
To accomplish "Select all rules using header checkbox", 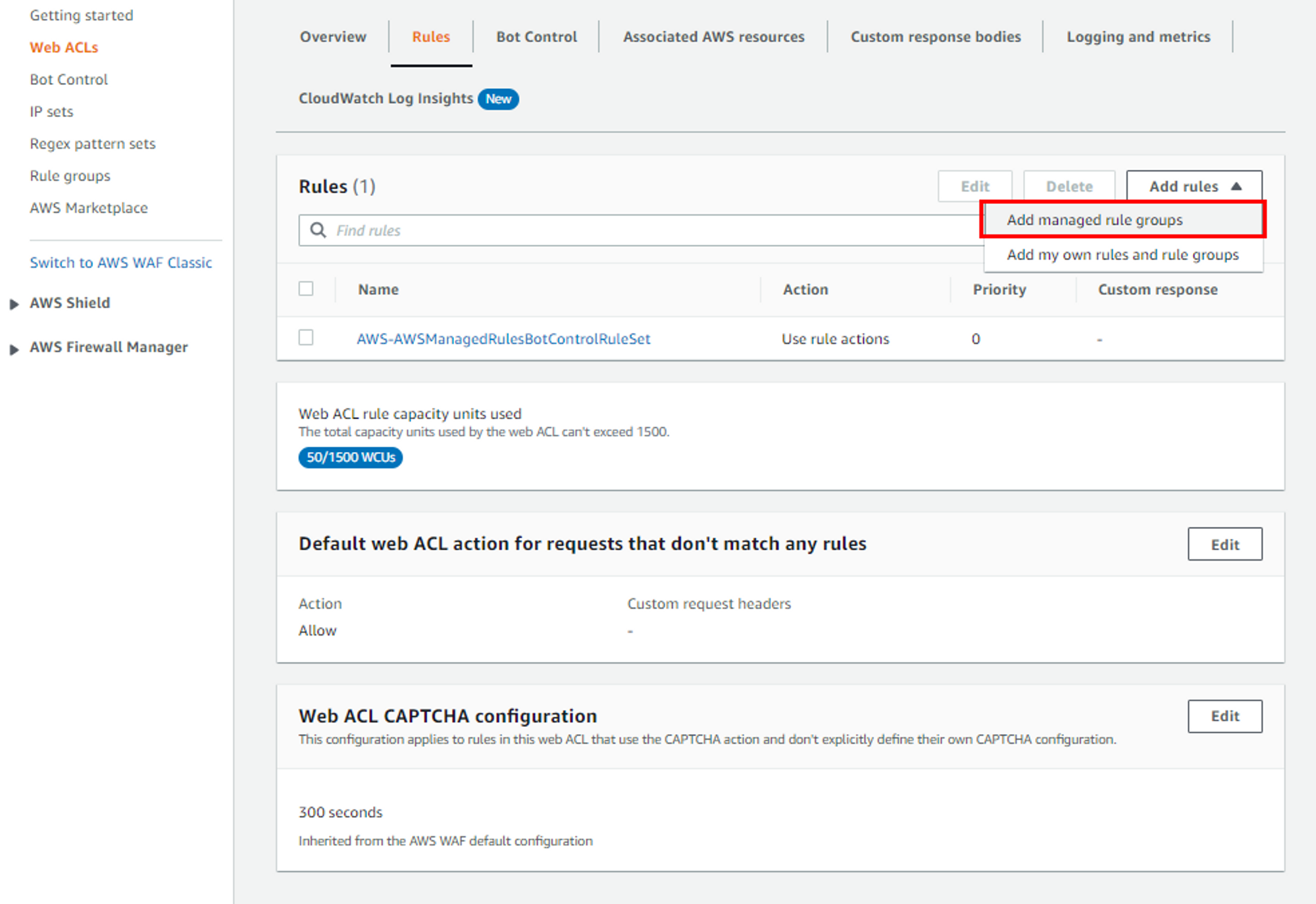I will 306,289.
